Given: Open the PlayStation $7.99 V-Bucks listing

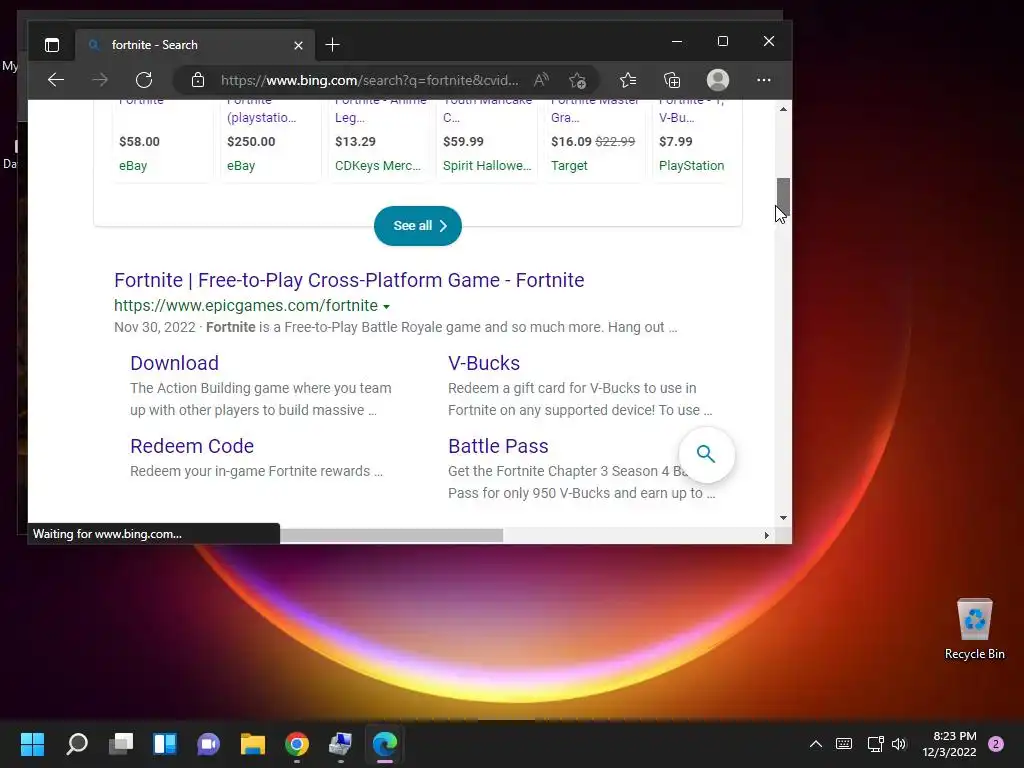Looking at the screenshot, I should point(692,140).
